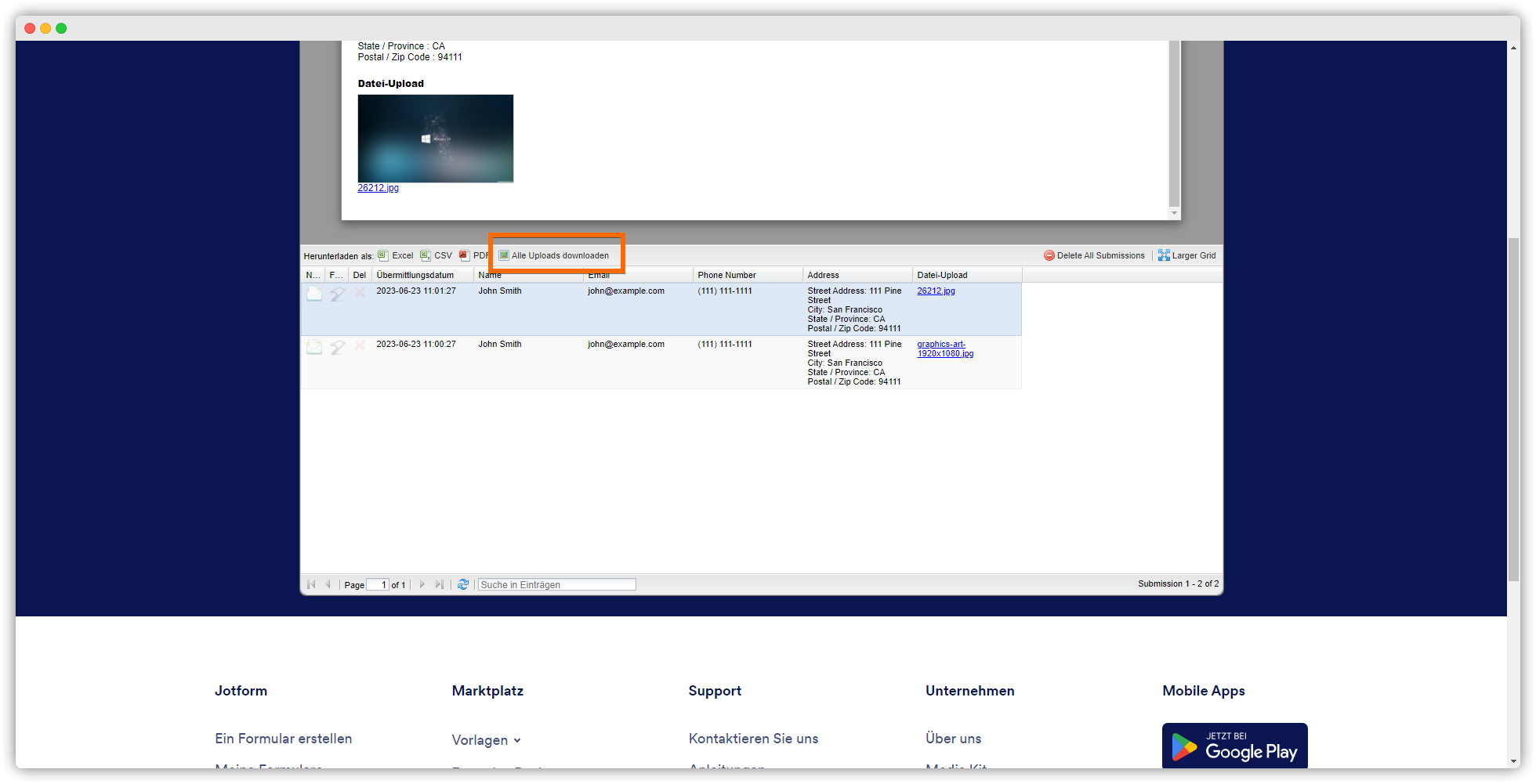Screen dimensions: 1536x784
Task: Open graphics-art-1920x1080.jpg upload link
Action: point(944,349)
